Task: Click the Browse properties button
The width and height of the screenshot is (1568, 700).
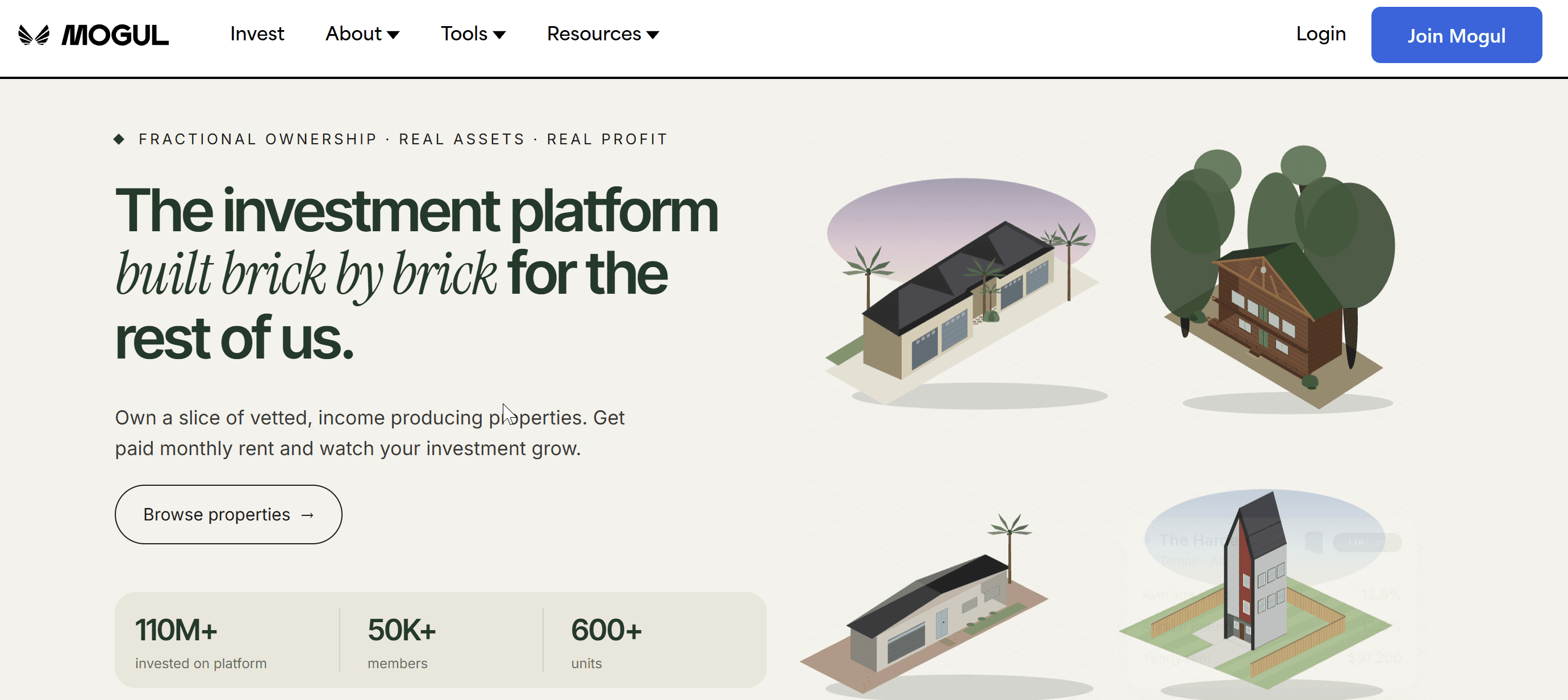Action: click(x=228, y=514)
